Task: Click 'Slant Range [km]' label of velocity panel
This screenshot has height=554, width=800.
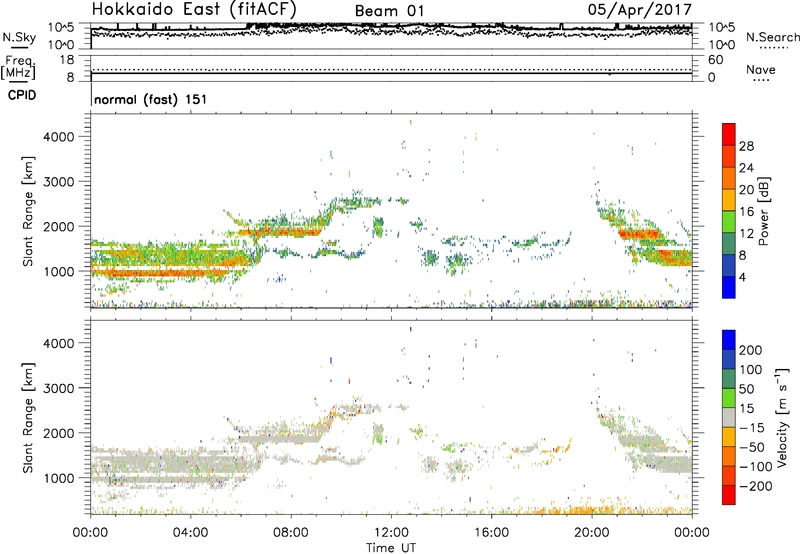Action: 28,418
